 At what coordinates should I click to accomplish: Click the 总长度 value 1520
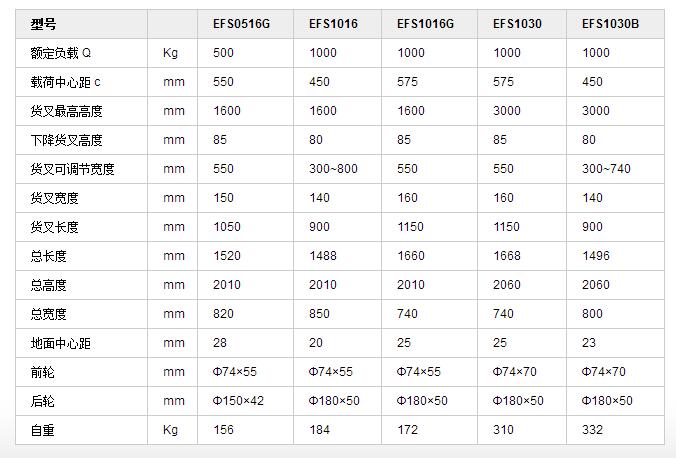point(227,256)
